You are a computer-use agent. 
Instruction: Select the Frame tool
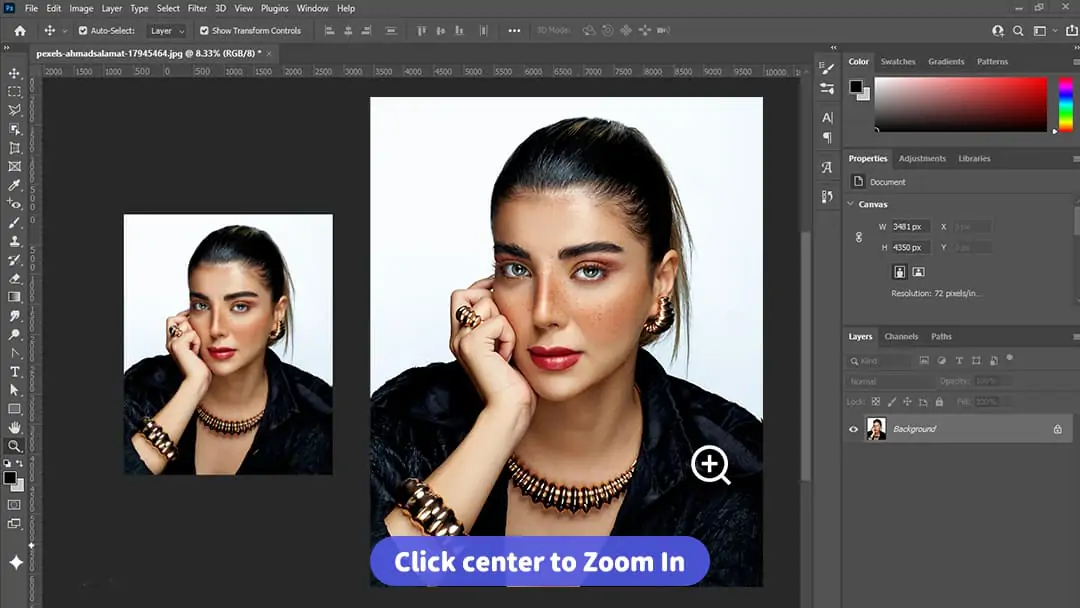(14, 167)
